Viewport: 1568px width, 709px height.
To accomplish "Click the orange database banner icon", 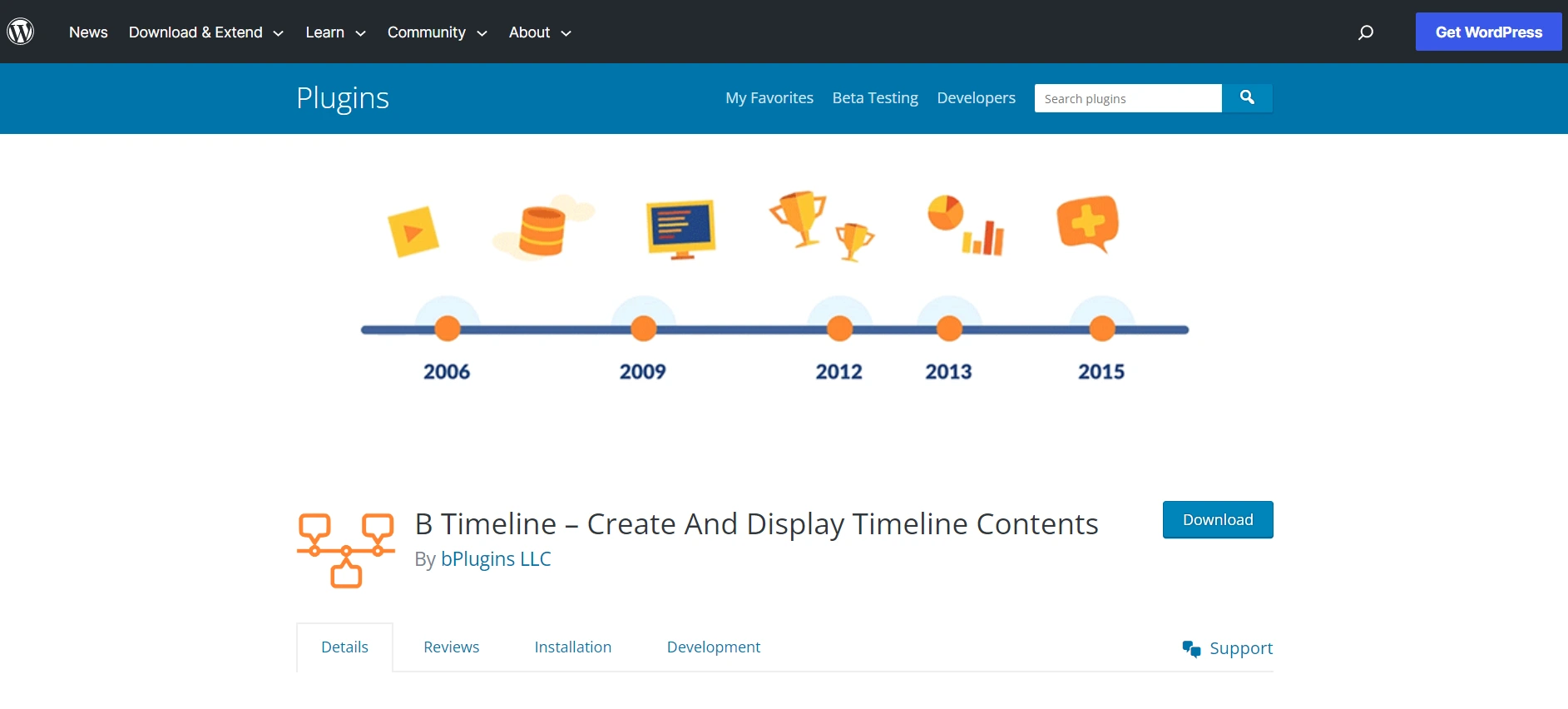I will pos(542,231).
